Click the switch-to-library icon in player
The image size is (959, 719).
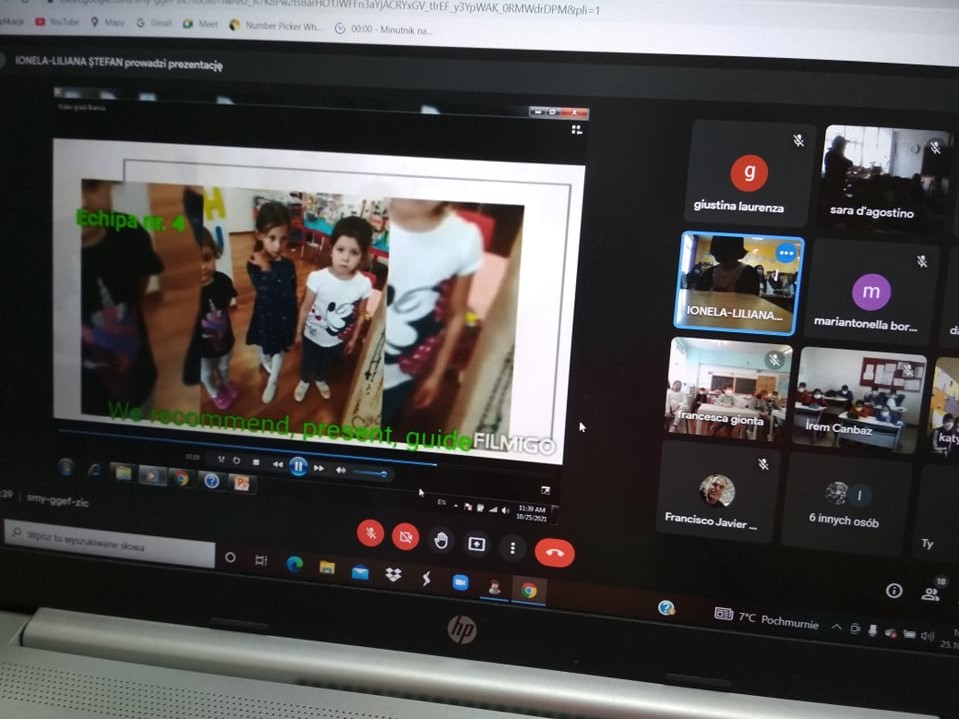(x=577, y=130)
